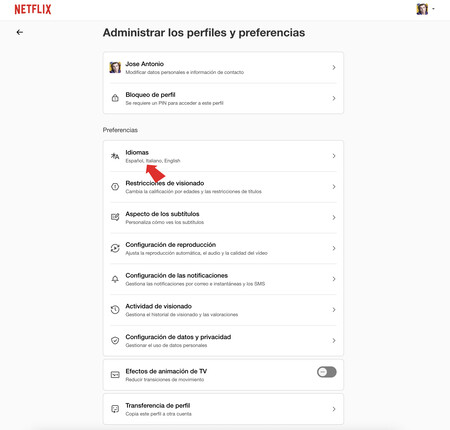Select the Jose Antonio profile name
Image resolution: width=450 pixels, height=430 pixels.
coord(145,64)
